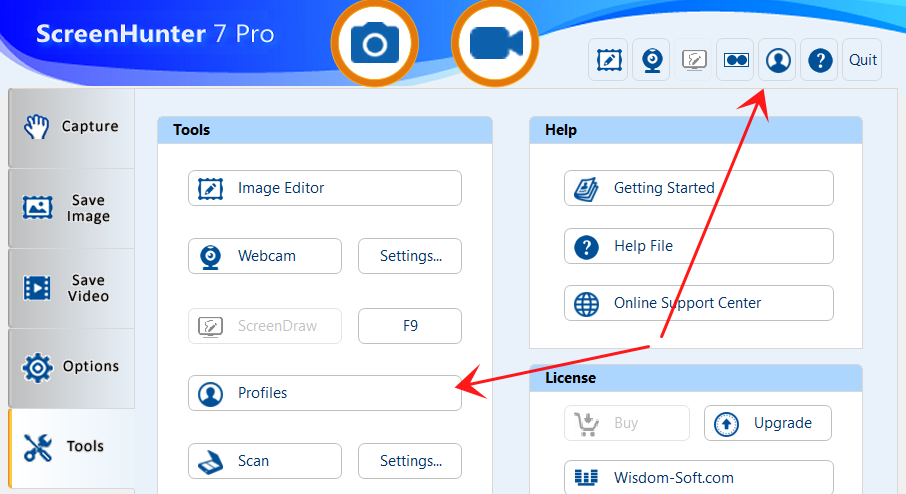Click the Upgrade license button
Image resolution: width=906 pixels, height=494 pixels.
point(768,423)
